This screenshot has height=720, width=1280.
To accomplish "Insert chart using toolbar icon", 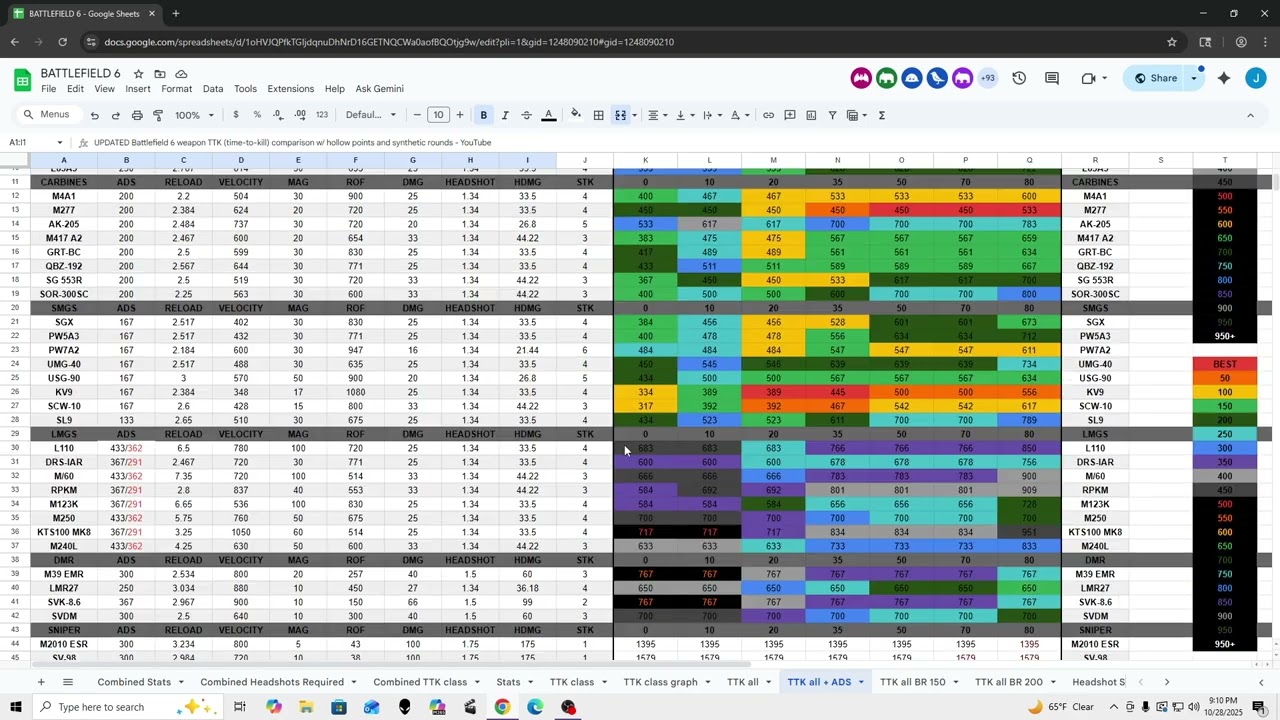I will [811, 115].
